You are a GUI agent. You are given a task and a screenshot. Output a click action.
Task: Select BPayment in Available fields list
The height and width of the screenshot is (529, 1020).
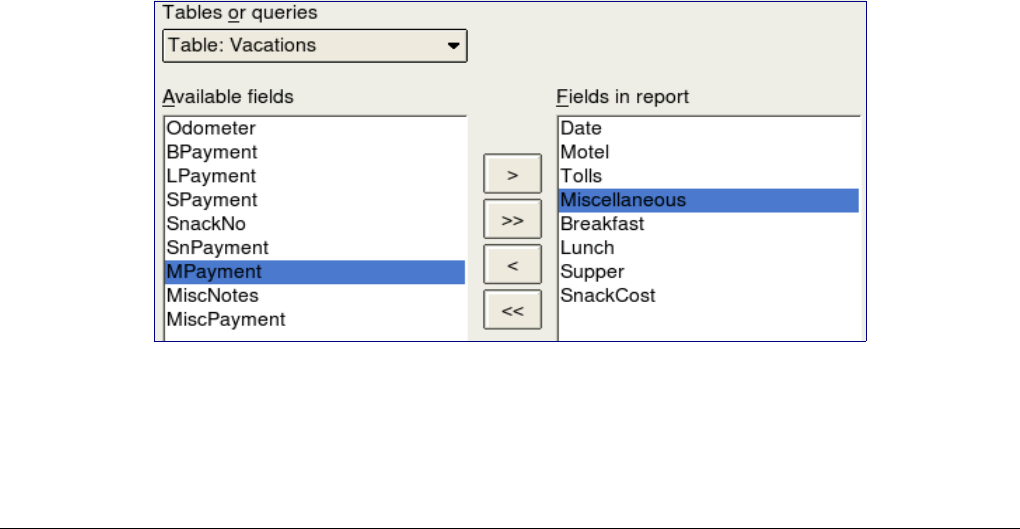[212, 152]
